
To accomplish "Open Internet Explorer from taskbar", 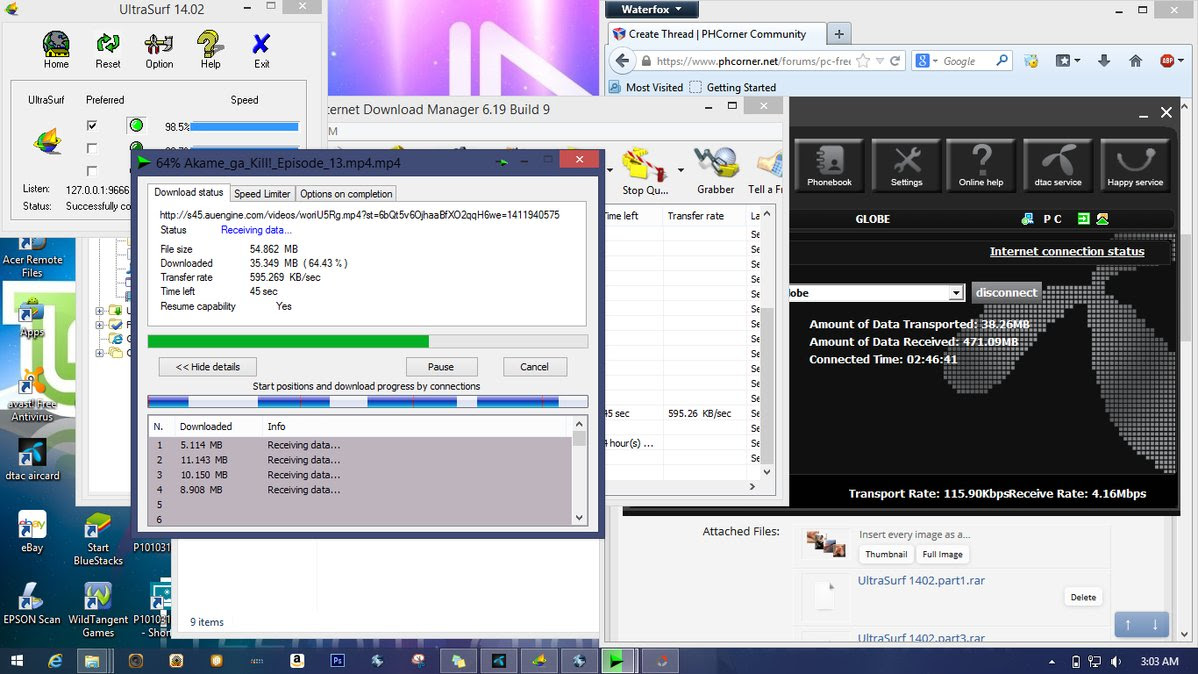I will point(55,661).
